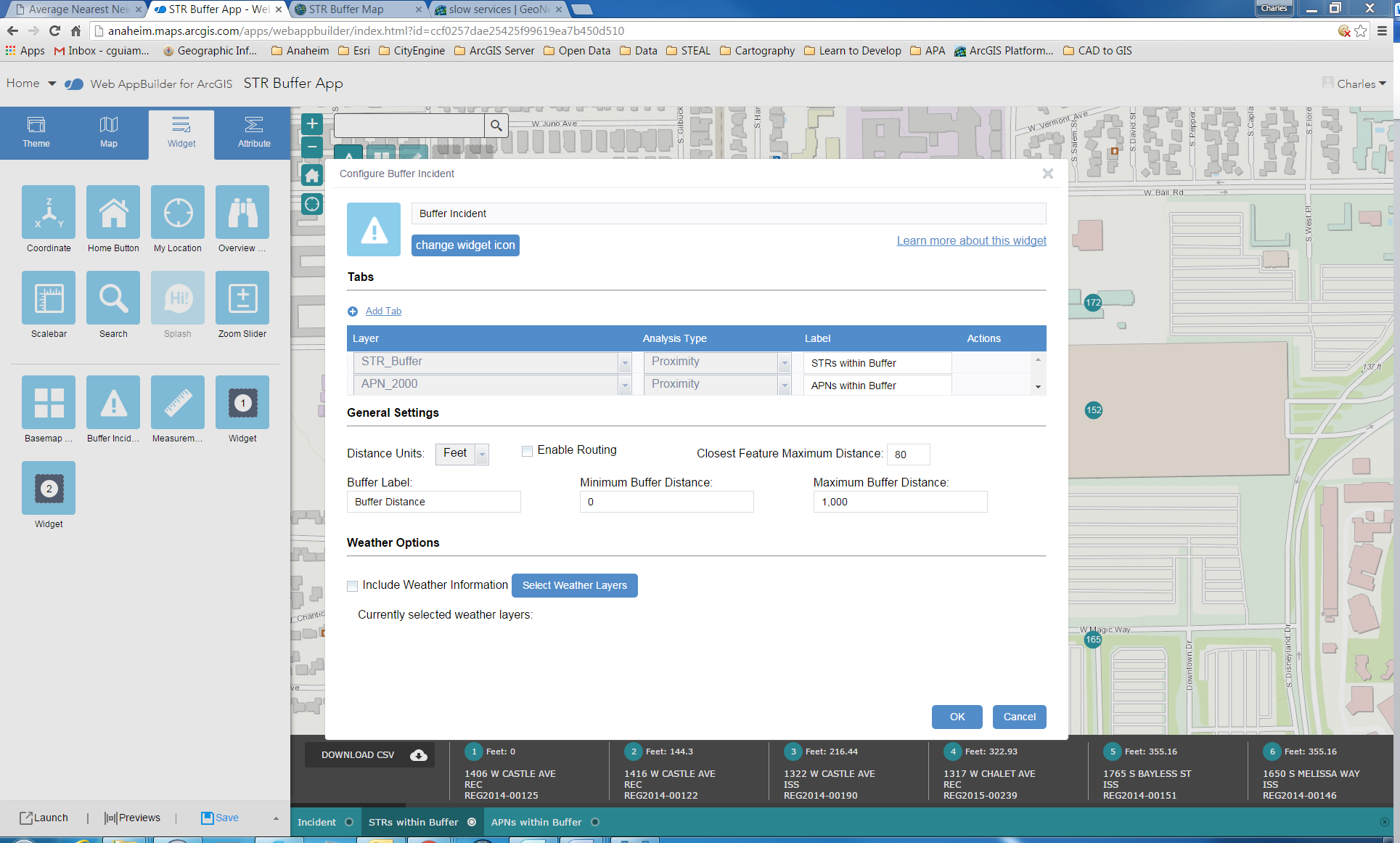Switch to the STR Buffer Map browser tab
Image resolution: width=1400 pixels, height=843 pixels.
click(x=357, y=9)
